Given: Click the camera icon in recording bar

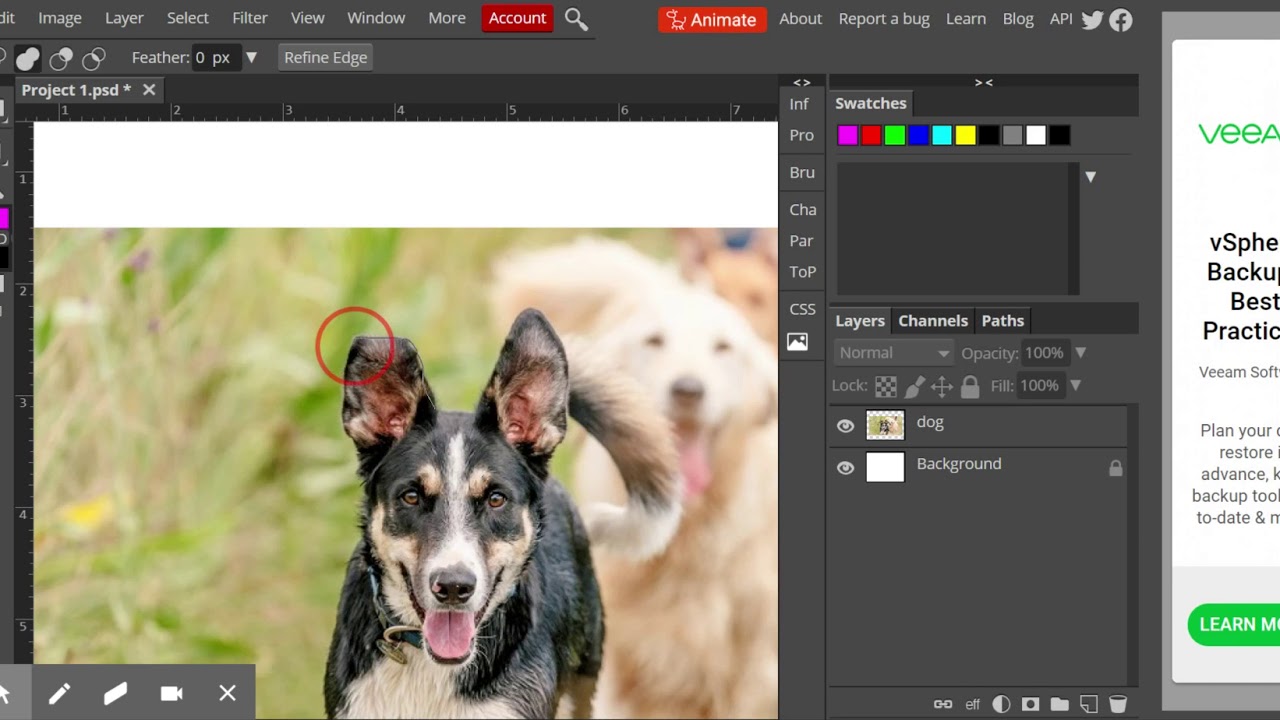Looking at the screenshot, I should (x=171, y=693).
